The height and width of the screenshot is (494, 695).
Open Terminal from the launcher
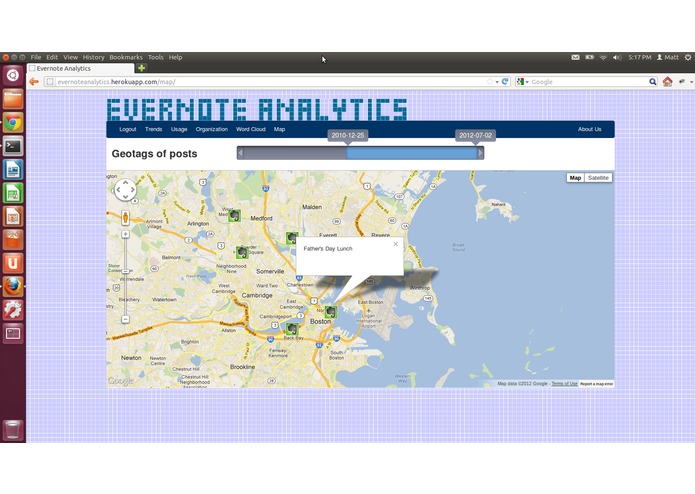tap(13, 146)
